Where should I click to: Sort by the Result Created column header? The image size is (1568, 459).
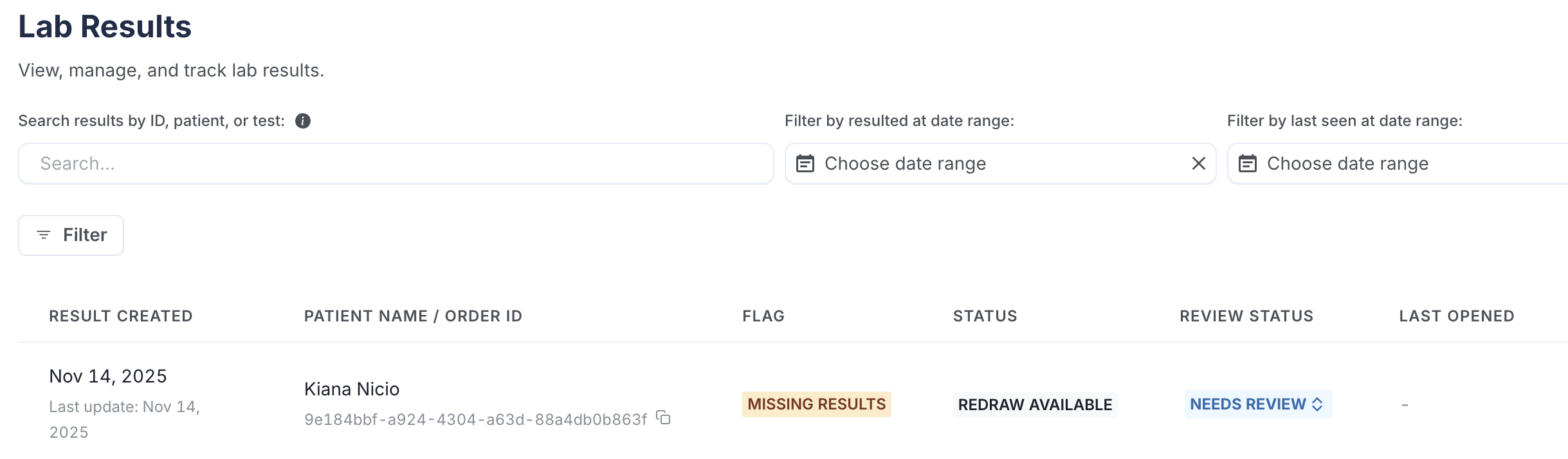(x=121, y=316)
